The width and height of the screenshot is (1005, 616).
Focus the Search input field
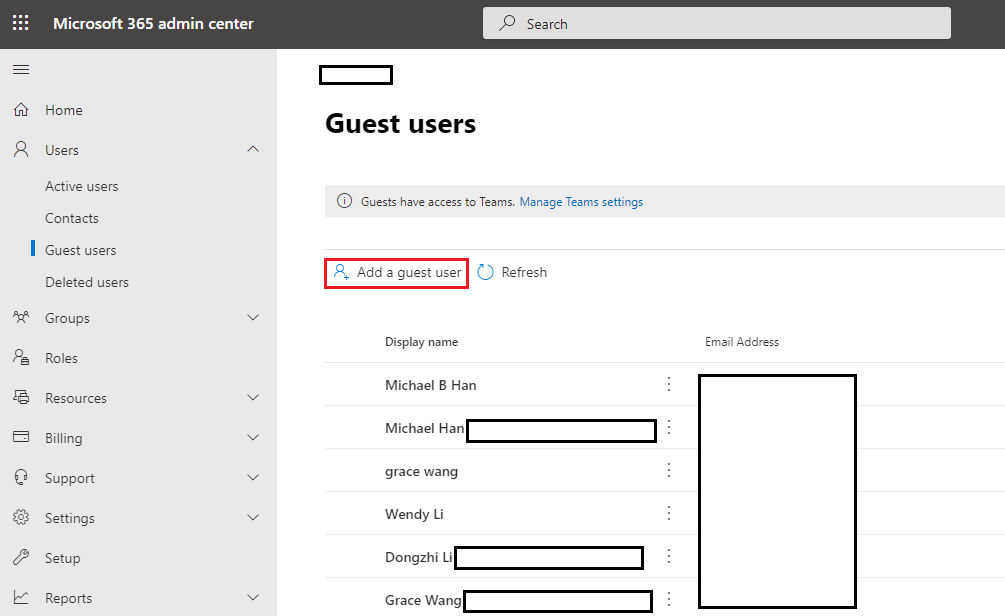(x=717, y=23)
